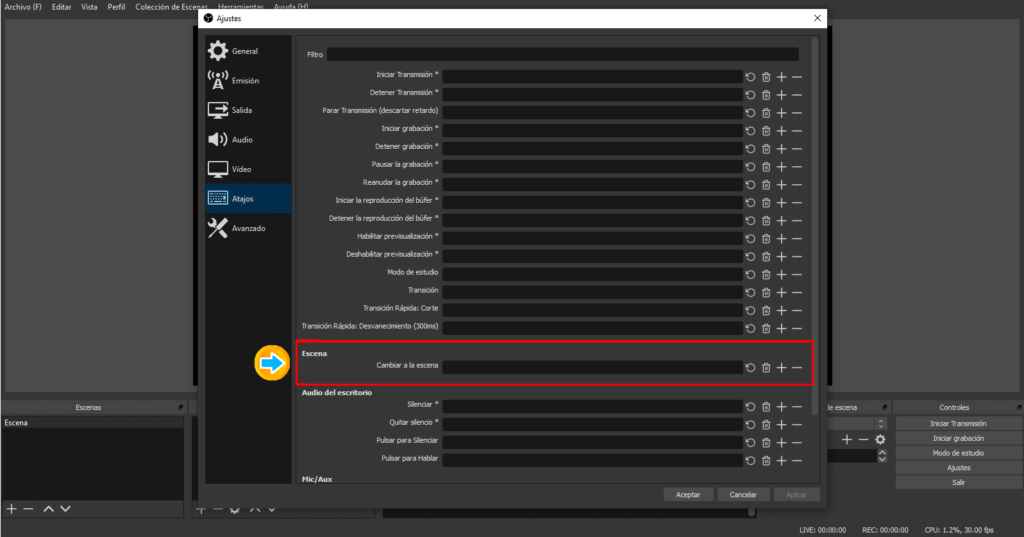Open the Avanzado settings section
1024x537 pixels.
[x=247, y=228]
